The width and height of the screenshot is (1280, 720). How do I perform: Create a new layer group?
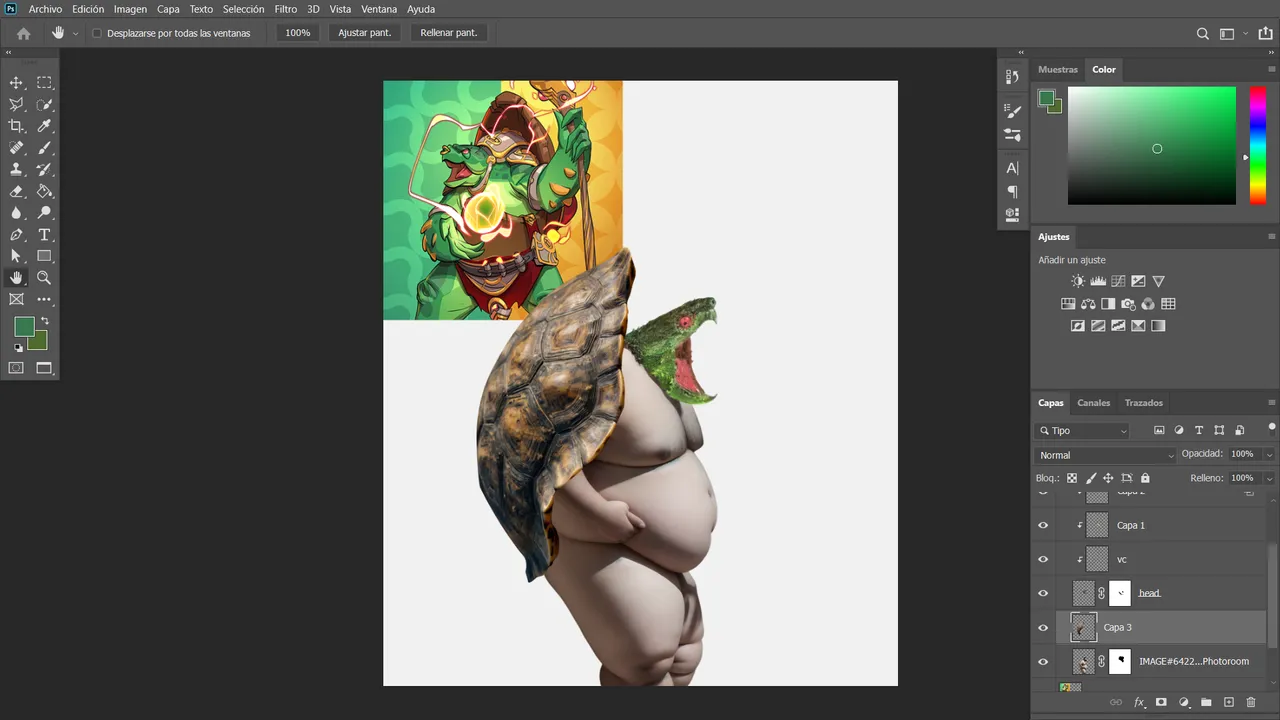pos(1206,703)
